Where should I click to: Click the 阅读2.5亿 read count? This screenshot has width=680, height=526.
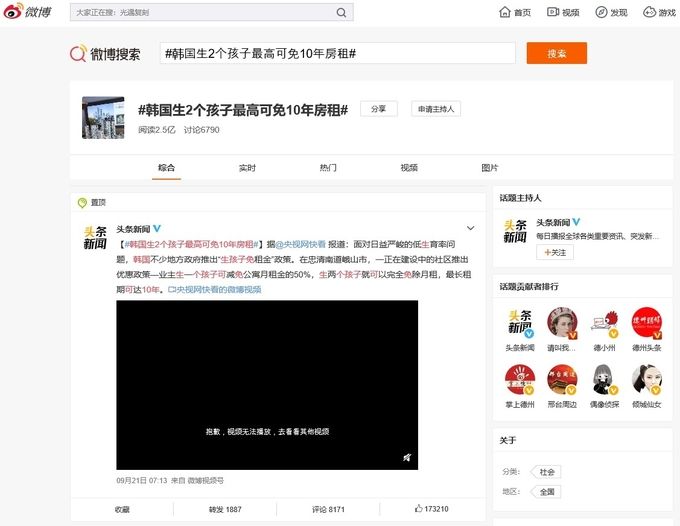click(x=157, y=130)
